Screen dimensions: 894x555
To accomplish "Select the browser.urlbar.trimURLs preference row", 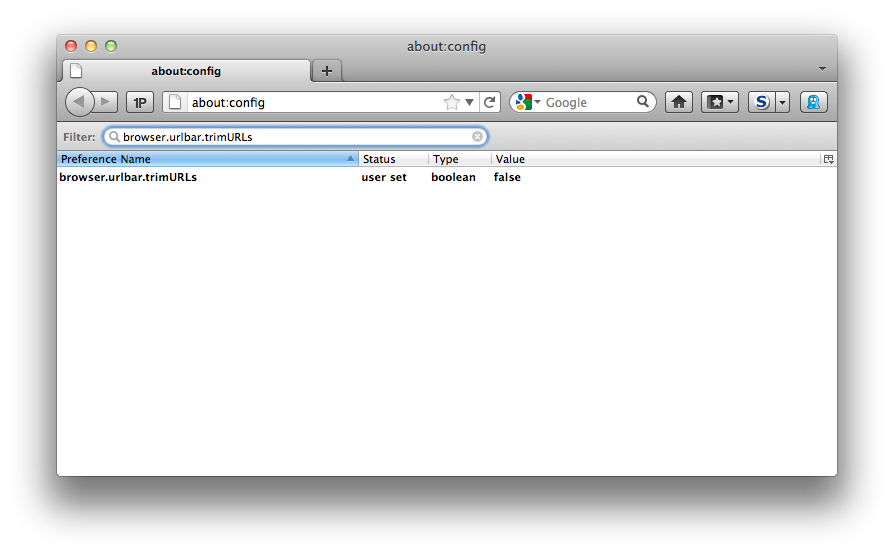I will [447, 177].
